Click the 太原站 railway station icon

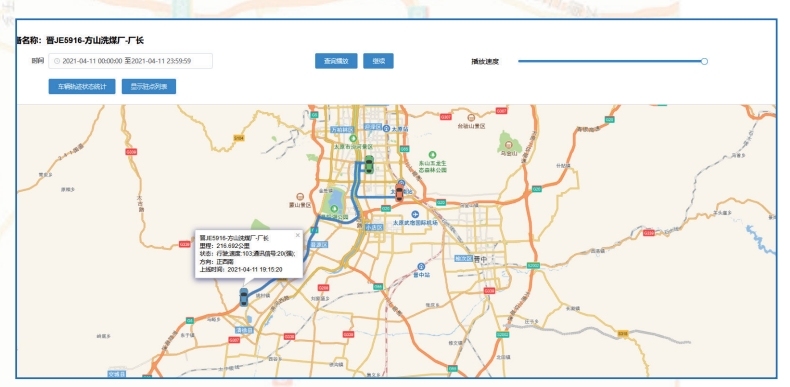(x=386, y=128)
